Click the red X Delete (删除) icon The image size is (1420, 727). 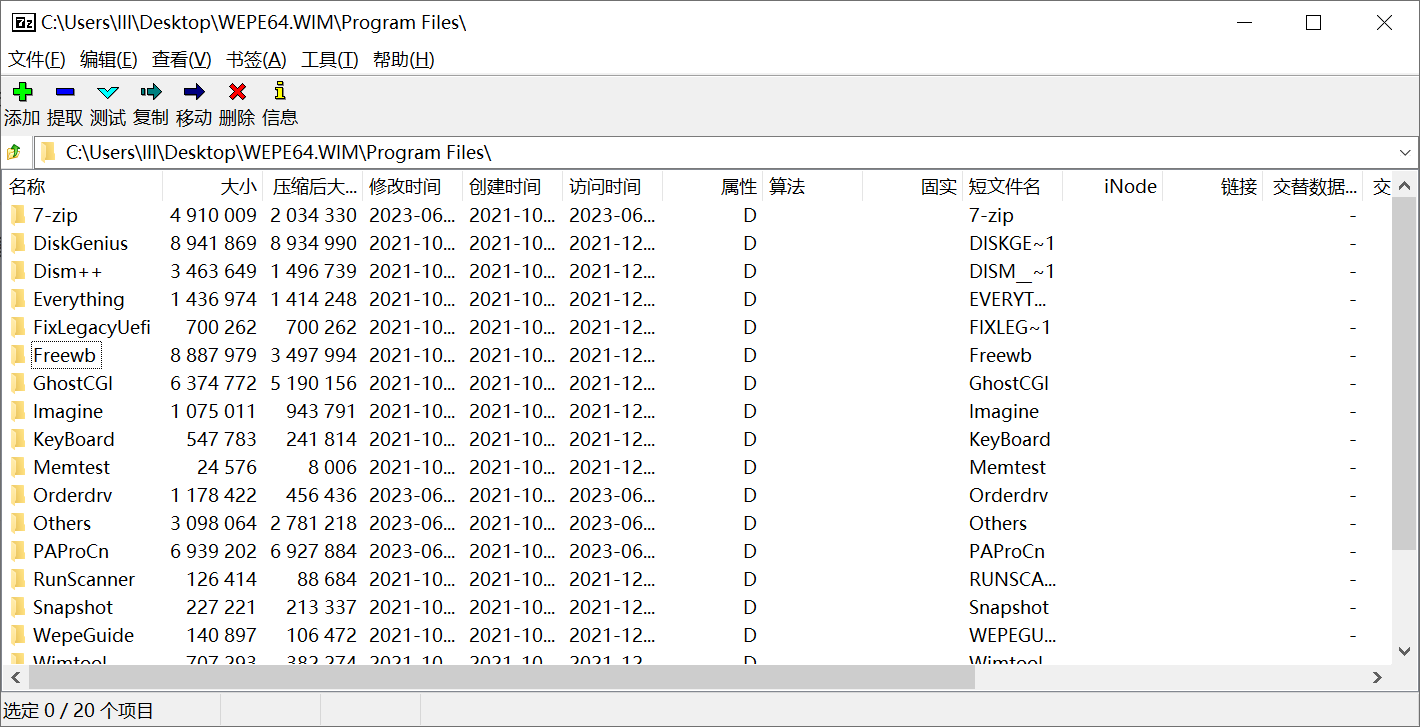point(237,92)
